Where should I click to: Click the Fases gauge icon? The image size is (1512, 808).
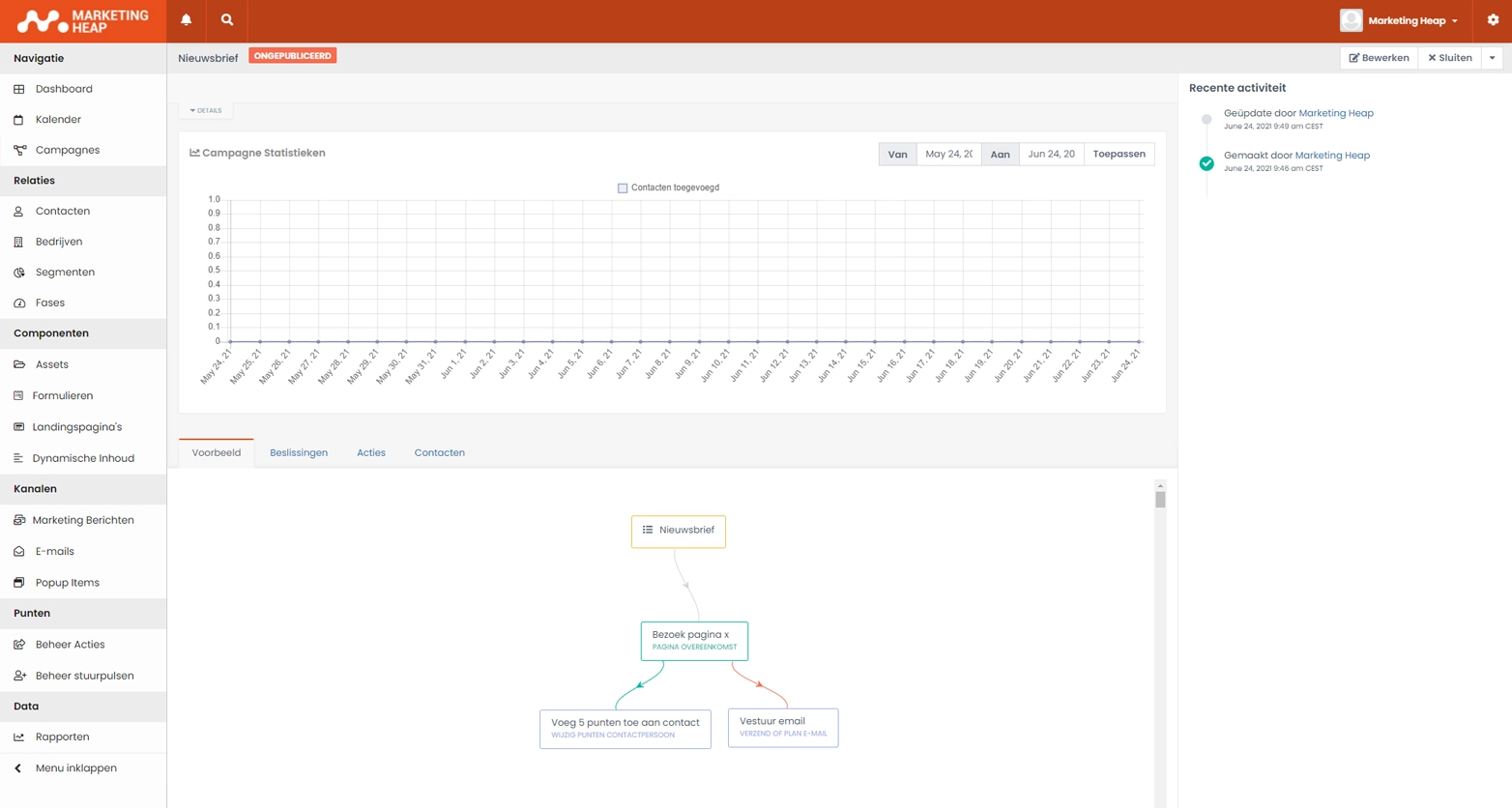pos(18,303)
